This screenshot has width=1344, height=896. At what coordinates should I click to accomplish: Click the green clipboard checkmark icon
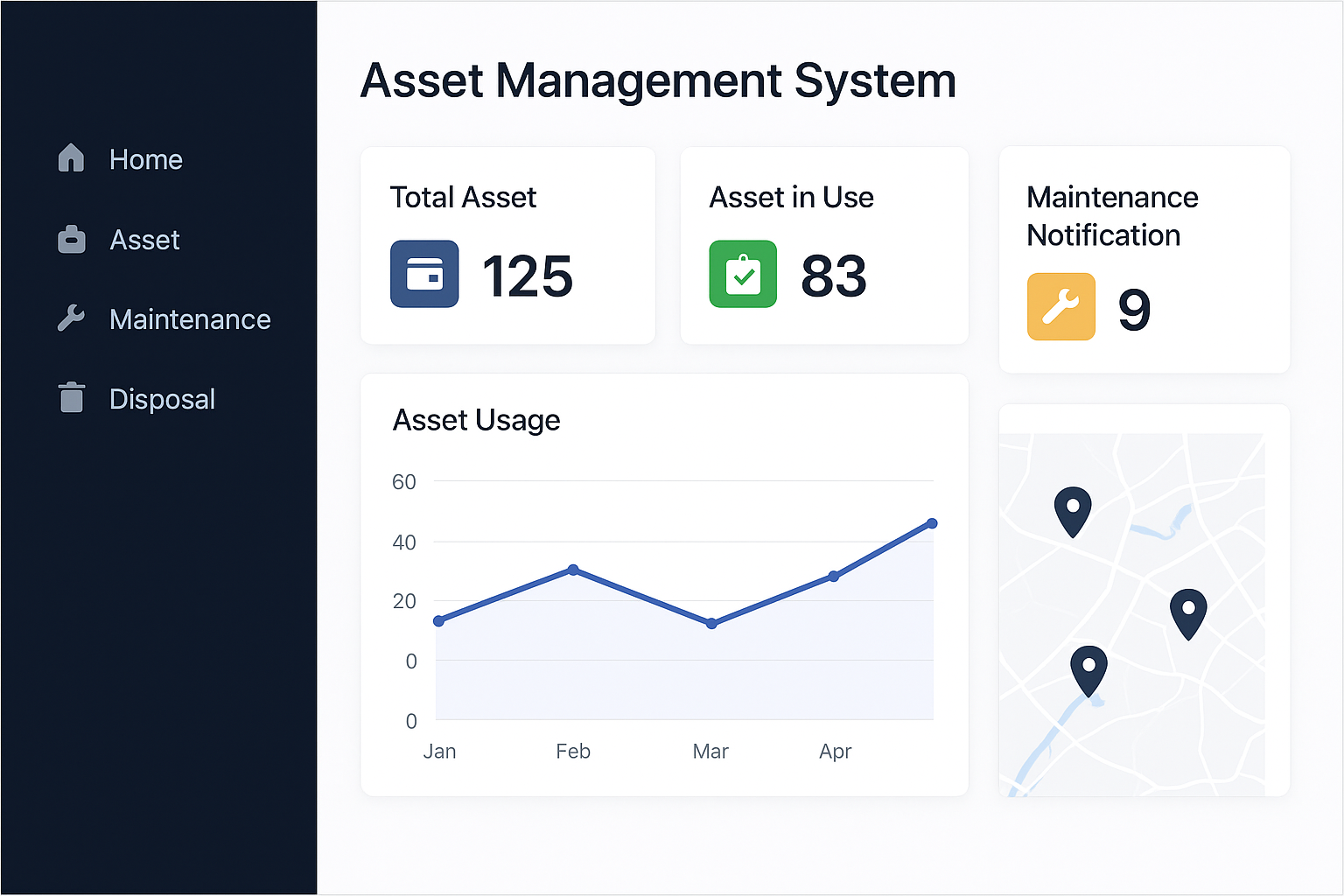(743, 274)
